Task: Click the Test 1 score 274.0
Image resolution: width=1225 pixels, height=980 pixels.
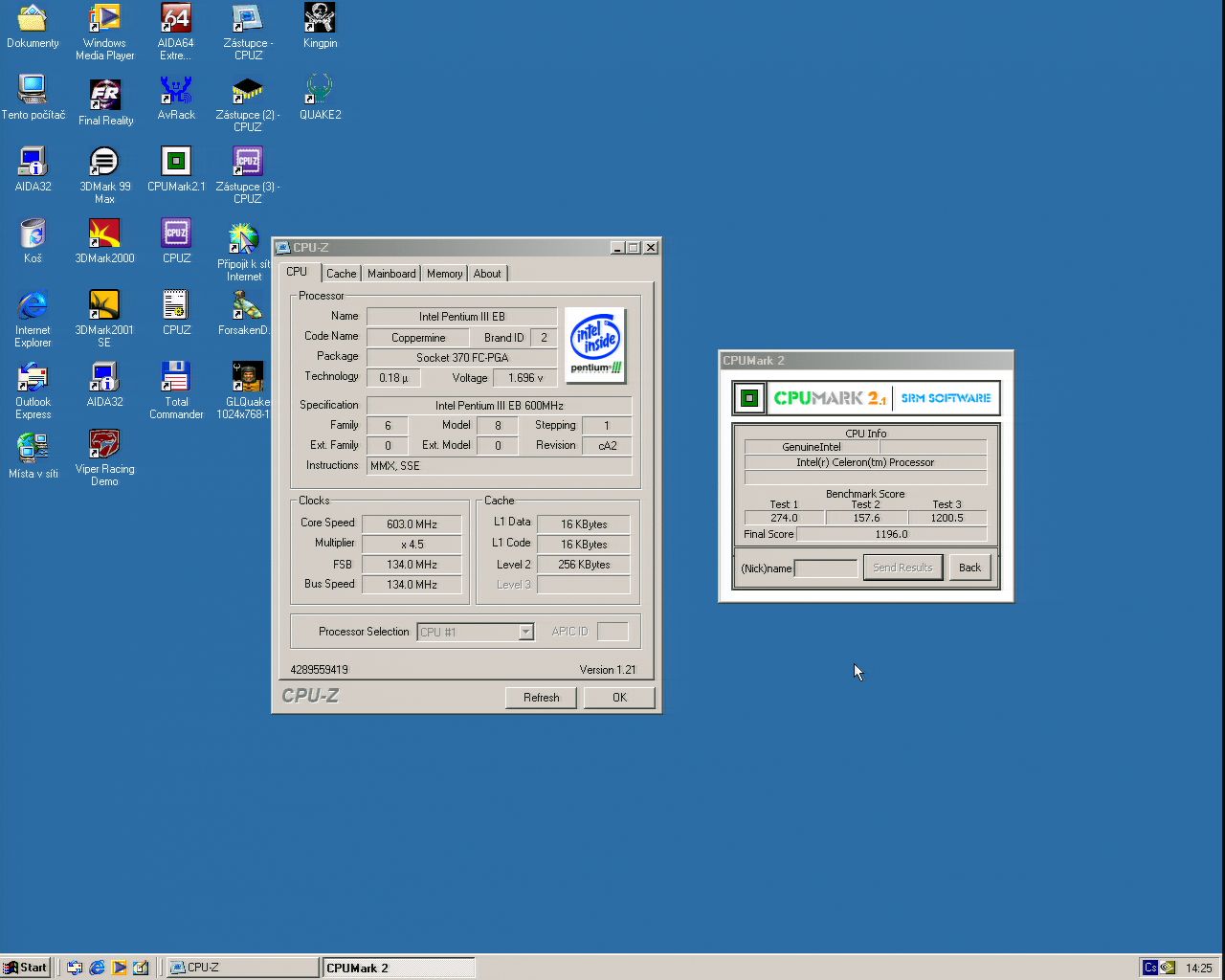Action: 784,518
